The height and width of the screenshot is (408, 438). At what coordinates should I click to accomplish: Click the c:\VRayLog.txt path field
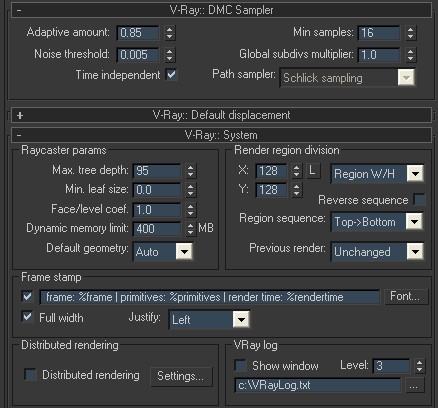[x=318, y=386]
